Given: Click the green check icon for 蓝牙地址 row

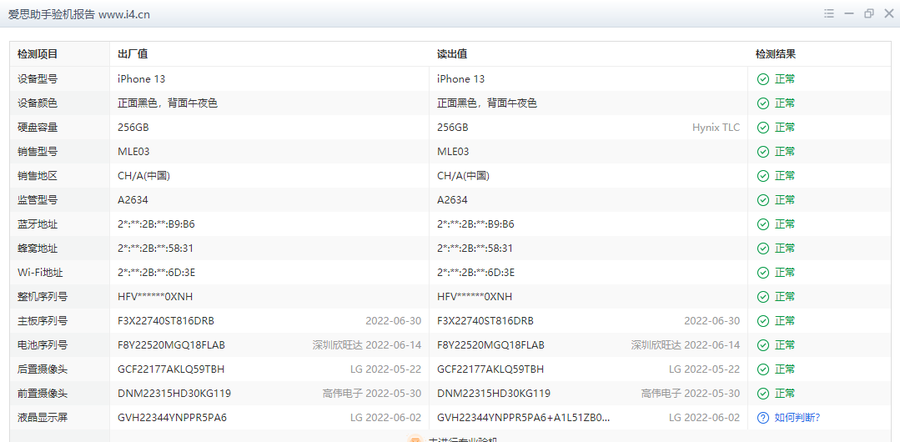Looking at the screenshot, I should coord(763,224).
